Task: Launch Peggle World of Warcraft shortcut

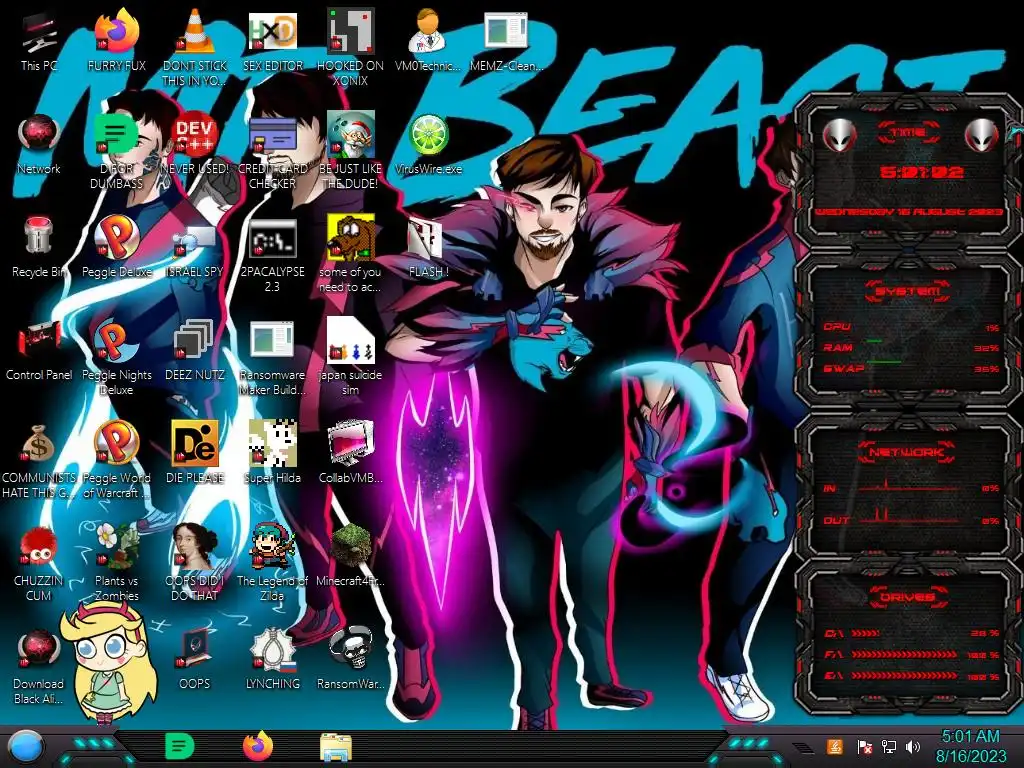Action: 117,460
